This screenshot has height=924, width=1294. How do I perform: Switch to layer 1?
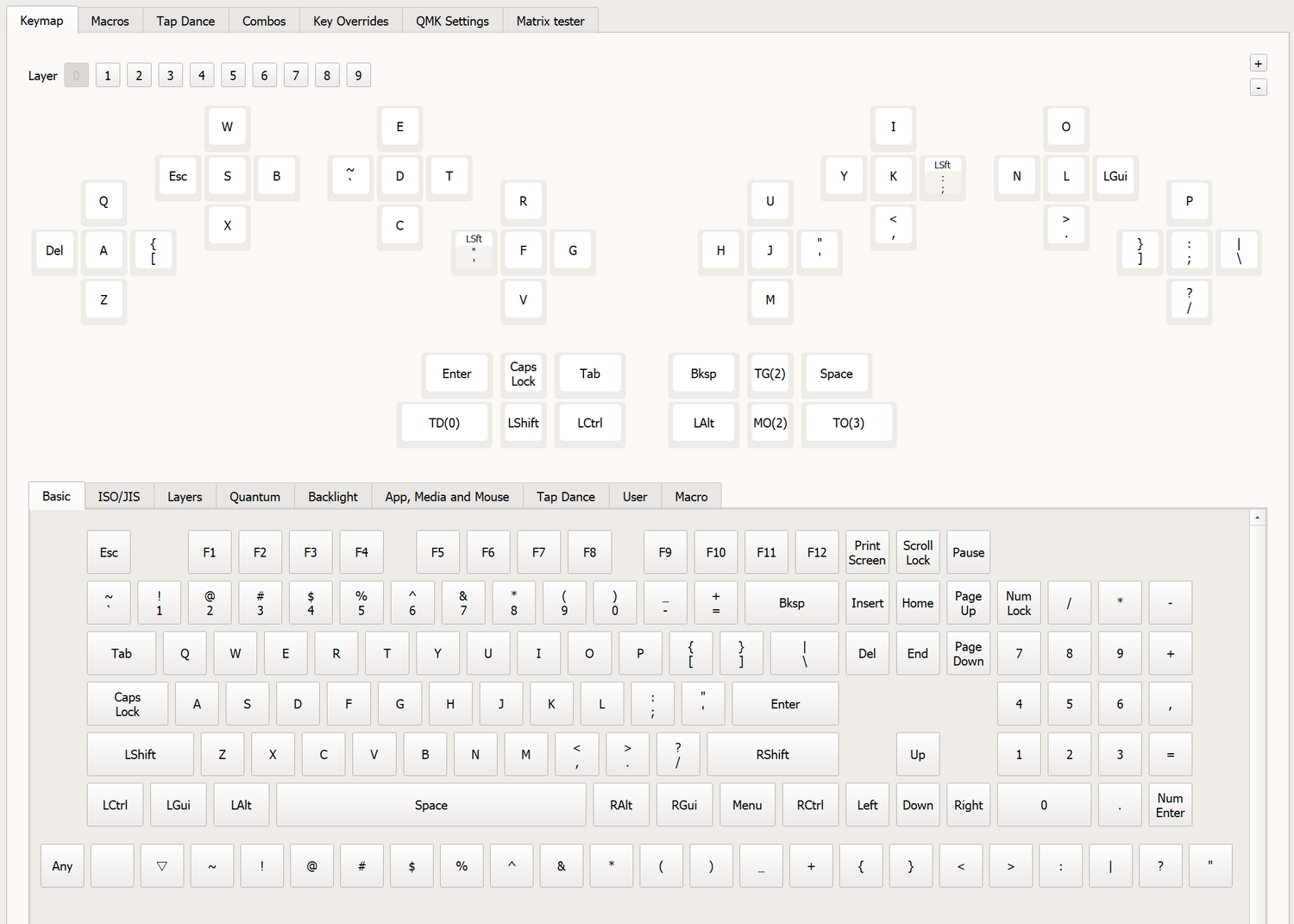[108, 76]
